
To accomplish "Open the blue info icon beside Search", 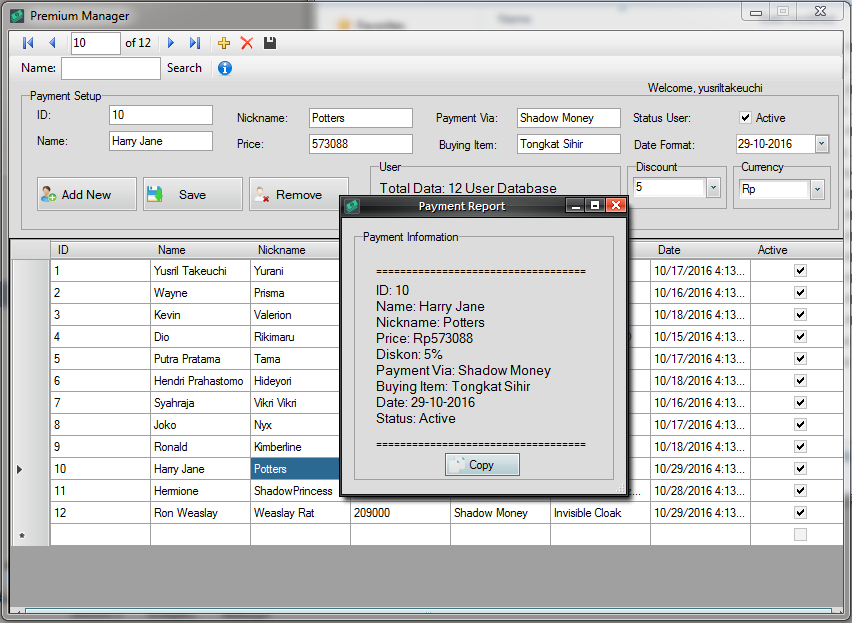I will click(x=225, y=68).
